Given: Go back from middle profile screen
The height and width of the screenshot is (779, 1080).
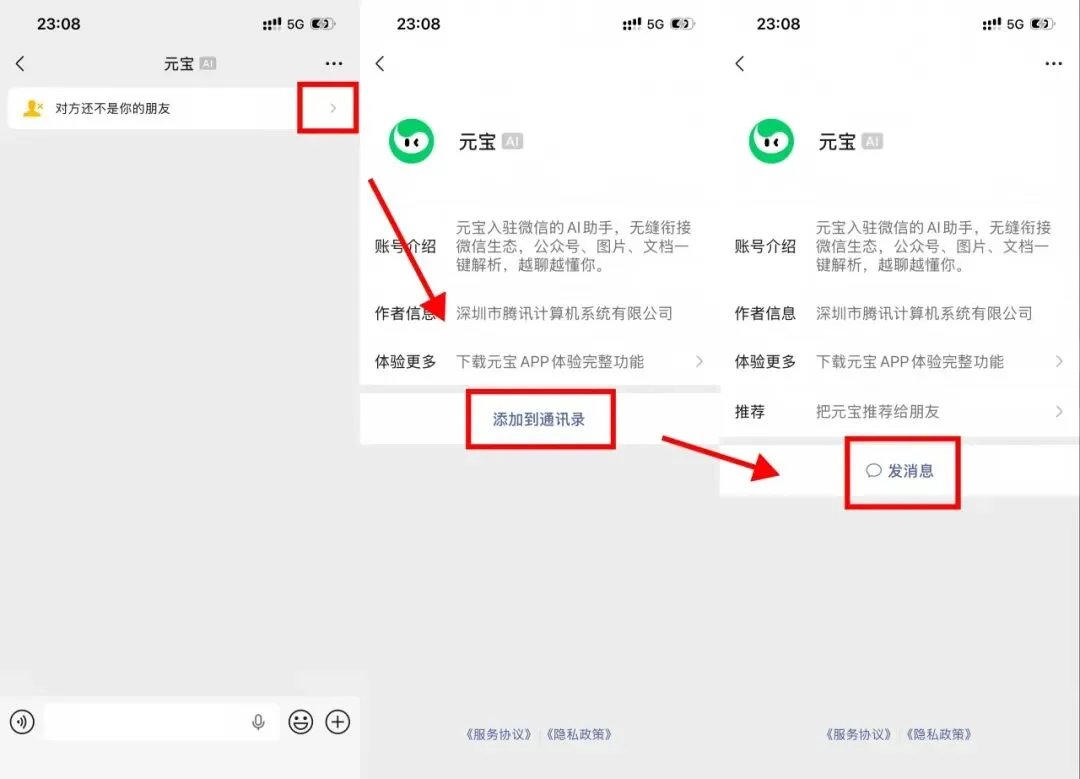Looking at the screenshot, I should (x=380, y=64).
